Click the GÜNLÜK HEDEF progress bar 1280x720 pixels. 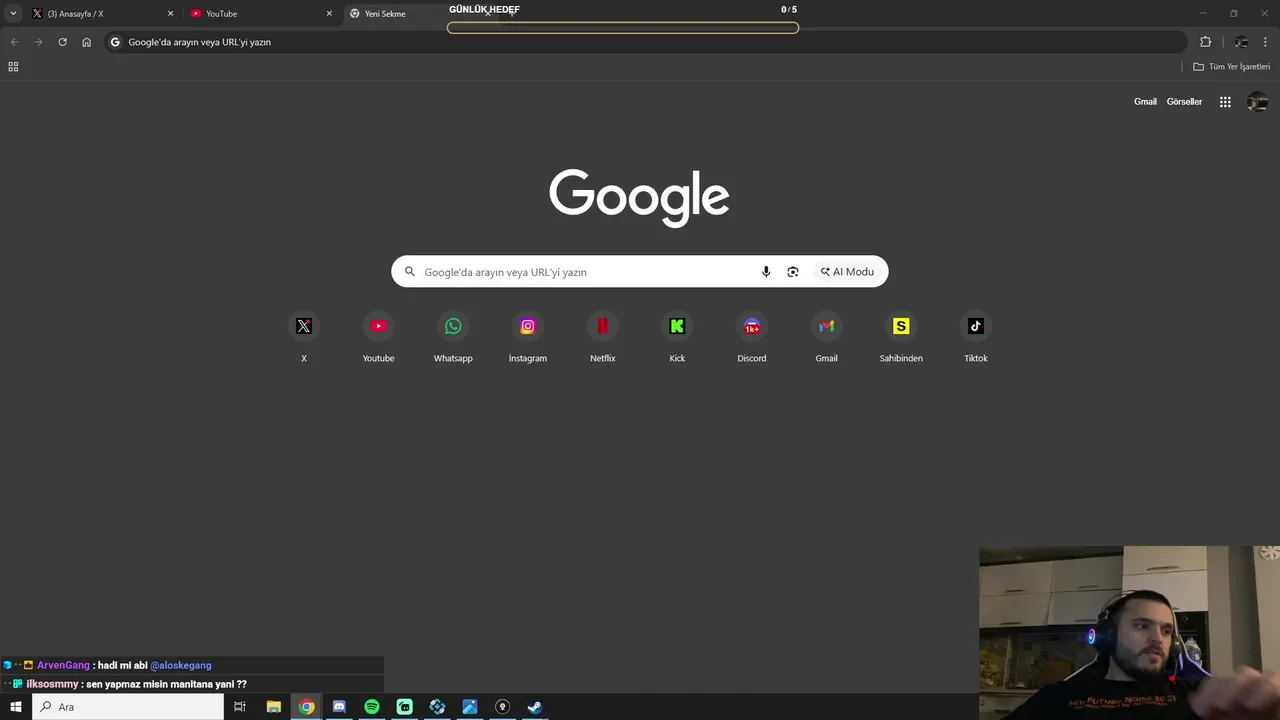tap(623, 28)
